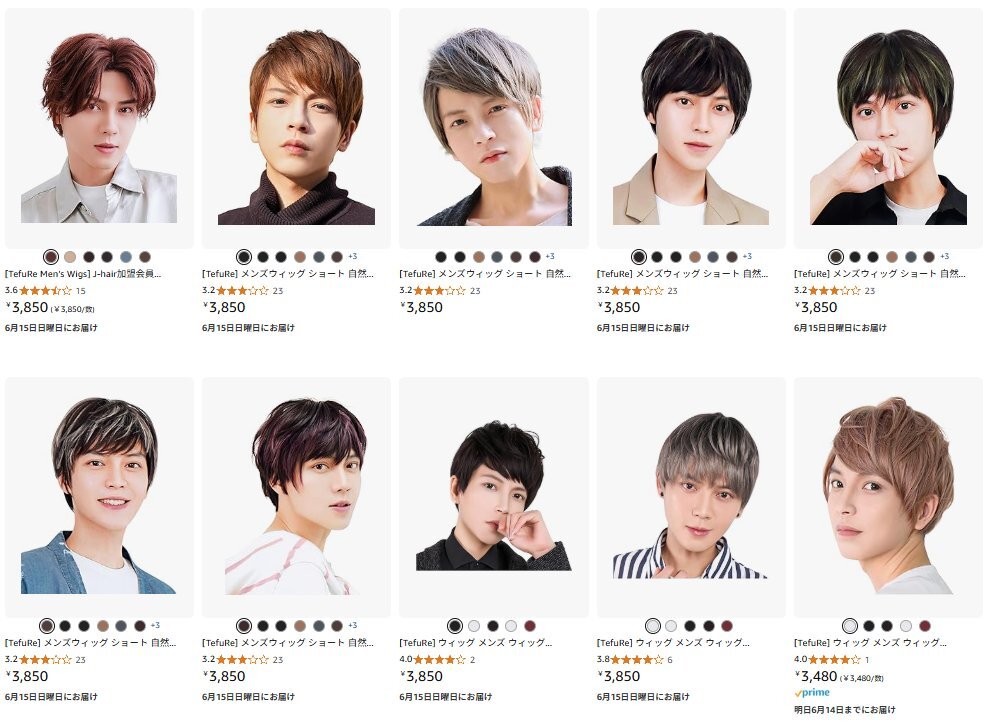983x722 pixels.
Task: Choose the blue-gray swatch under the J-hair wig
Action: point(126,257)
